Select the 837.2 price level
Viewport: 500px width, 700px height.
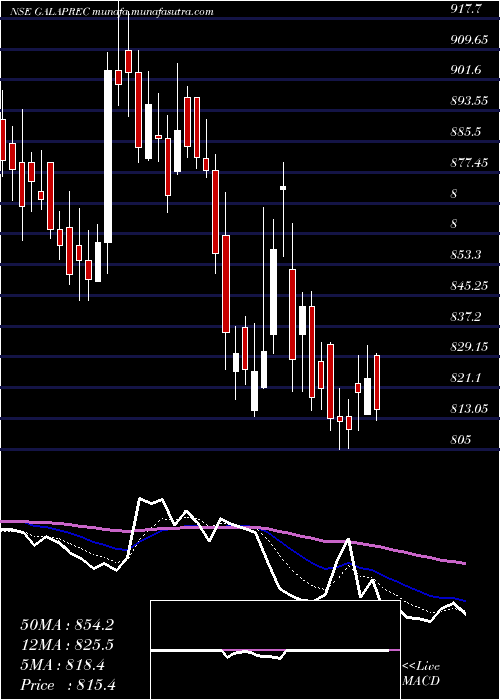click(467, 317)
